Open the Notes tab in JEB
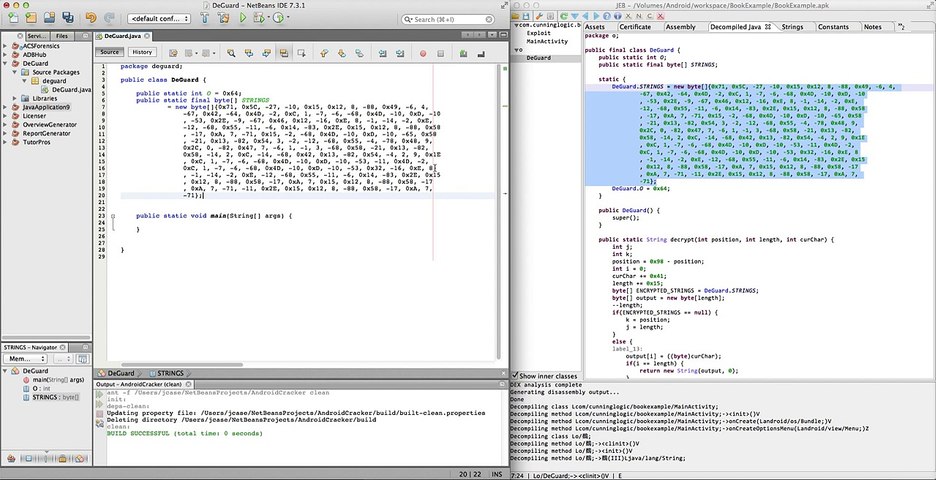Screen dimensions: 936x480 coord(872,27)
